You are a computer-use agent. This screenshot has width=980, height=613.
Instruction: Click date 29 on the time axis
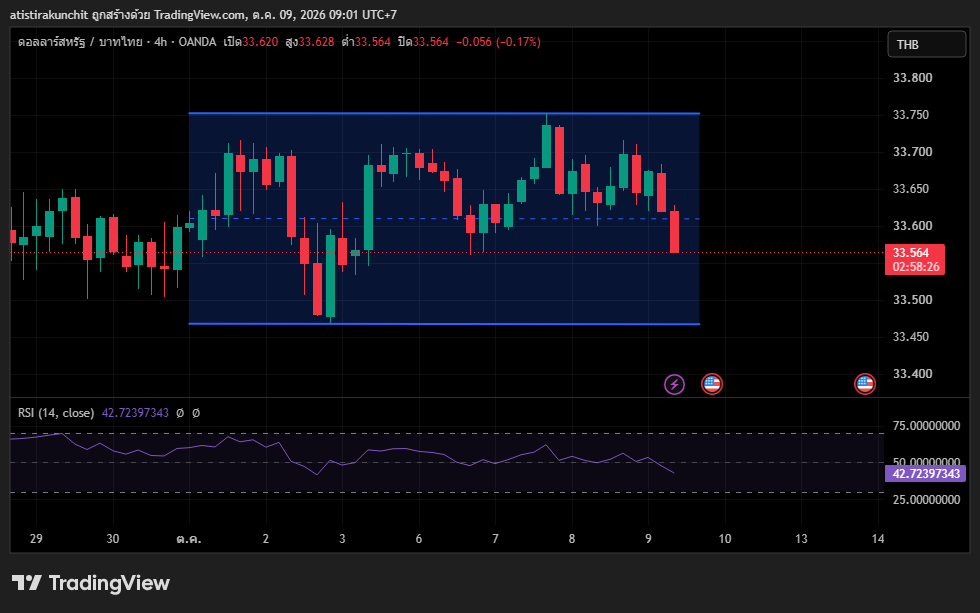pos(36,539)
